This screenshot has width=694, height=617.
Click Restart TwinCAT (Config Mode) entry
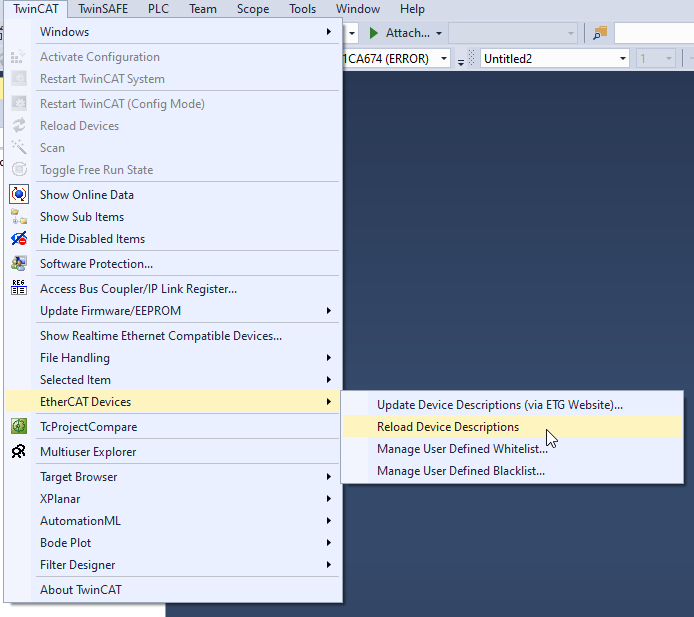click(x=174, y=104)
